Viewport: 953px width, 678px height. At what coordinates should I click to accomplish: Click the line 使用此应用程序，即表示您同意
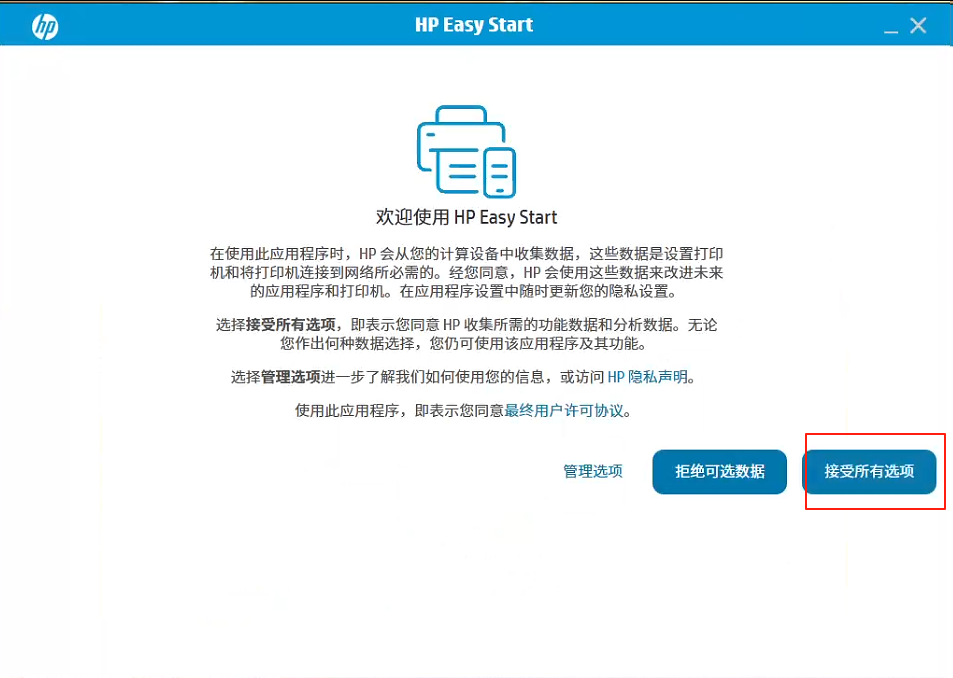[399, 411]
